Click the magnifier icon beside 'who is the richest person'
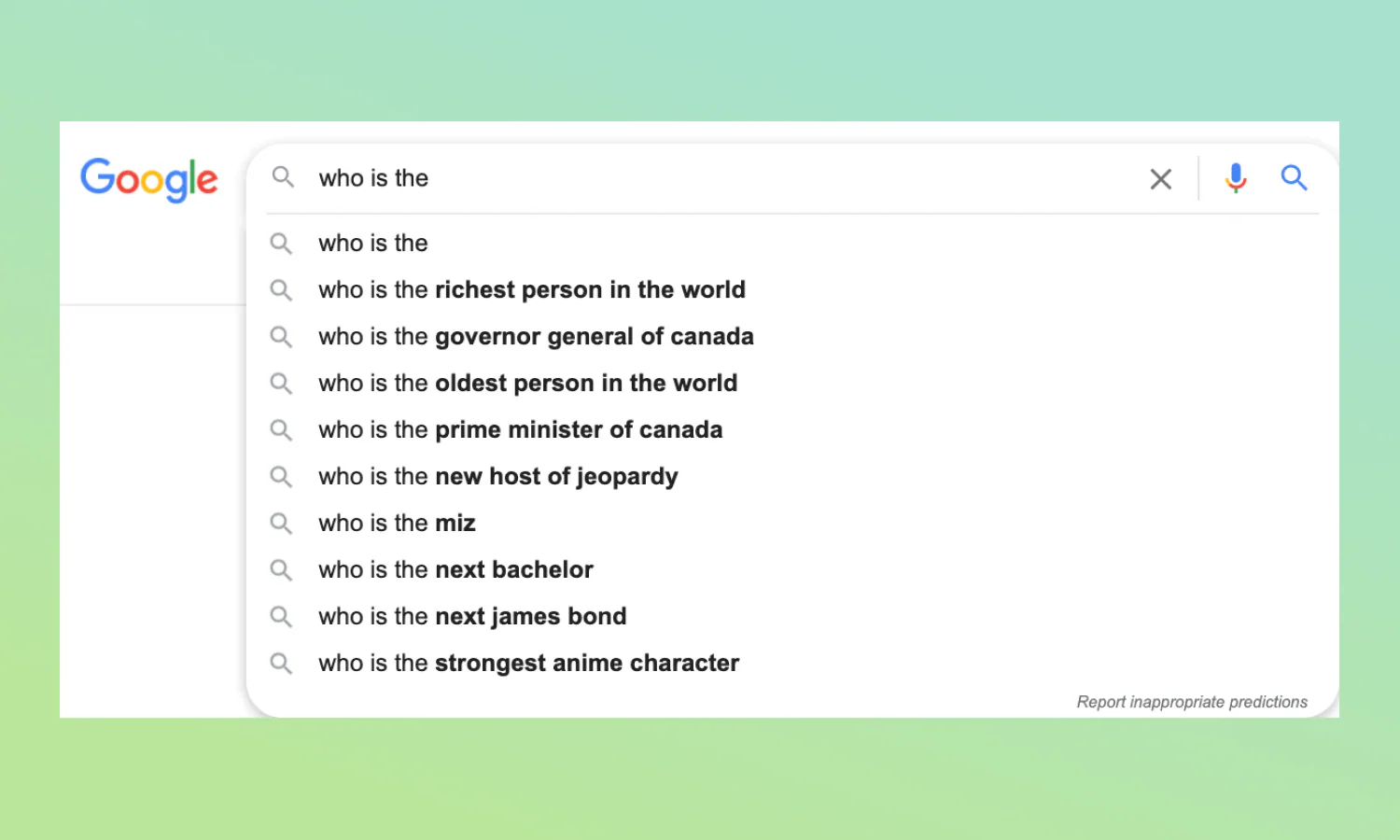This screenshot has height=840, width=1400. coord(281,289)
